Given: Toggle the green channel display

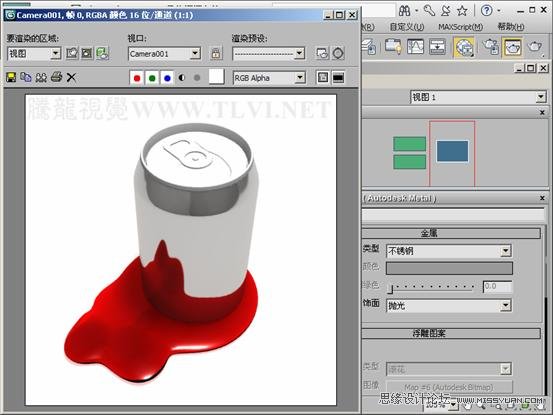Looking at the screenshot, I should tap(152, 78).
